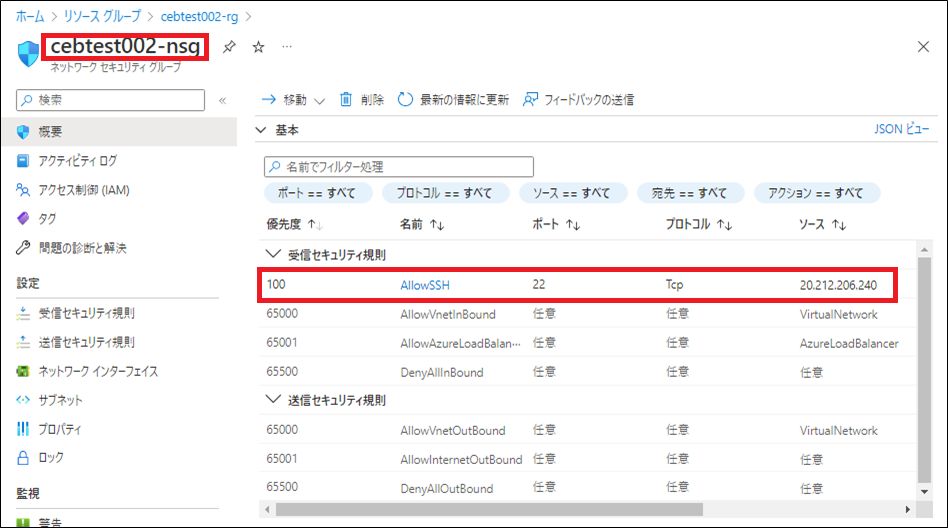Go to ホーム breadcrumb

click(x=30, y=16)
